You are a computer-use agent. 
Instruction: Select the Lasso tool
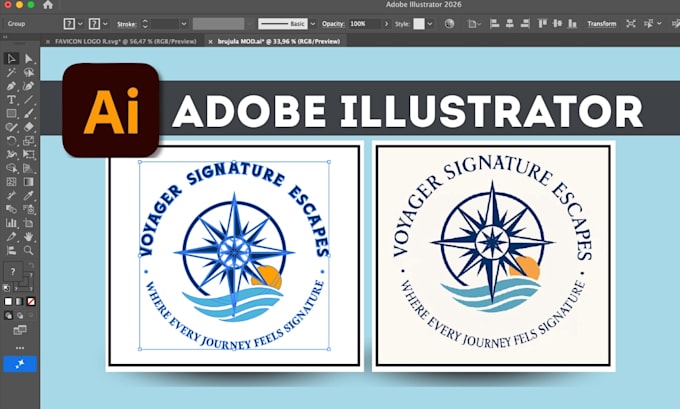click(28, 72)
